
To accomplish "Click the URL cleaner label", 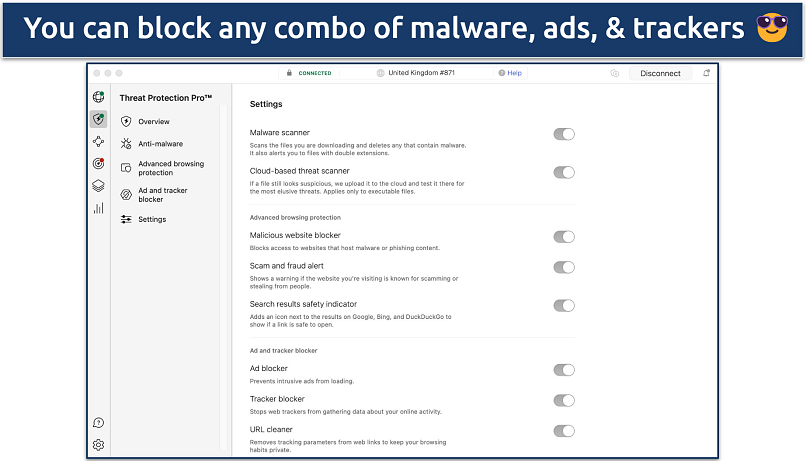I will pos(271,429).
